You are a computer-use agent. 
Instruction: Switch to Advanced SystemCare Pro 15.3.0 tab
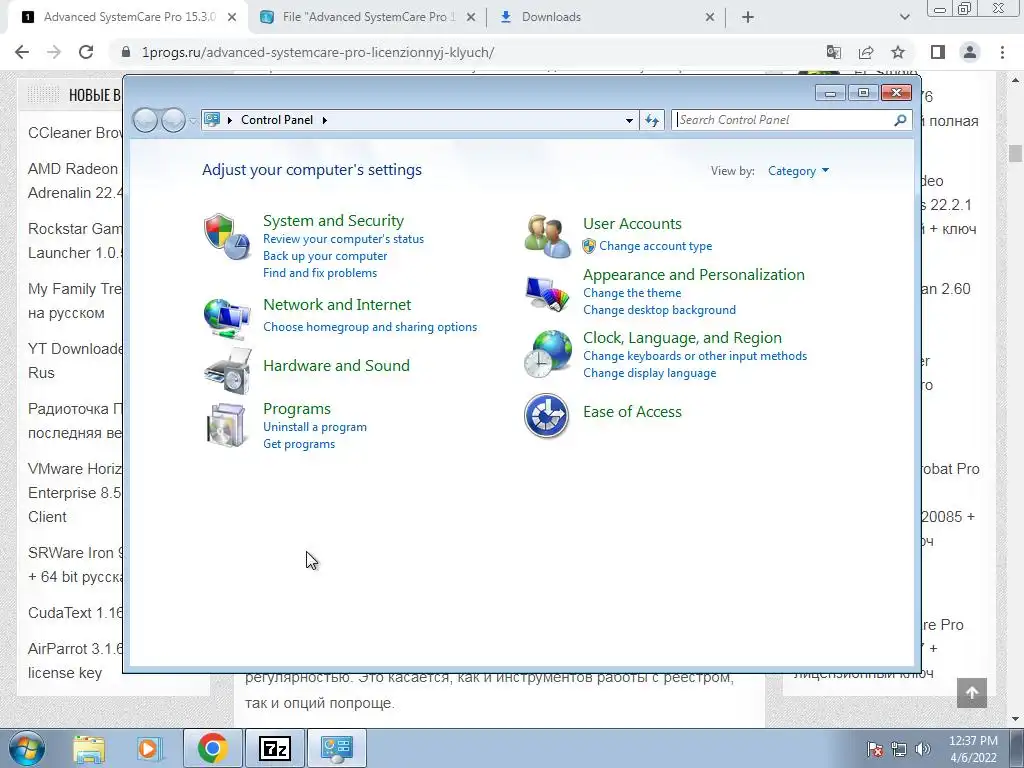pos(129,17)
